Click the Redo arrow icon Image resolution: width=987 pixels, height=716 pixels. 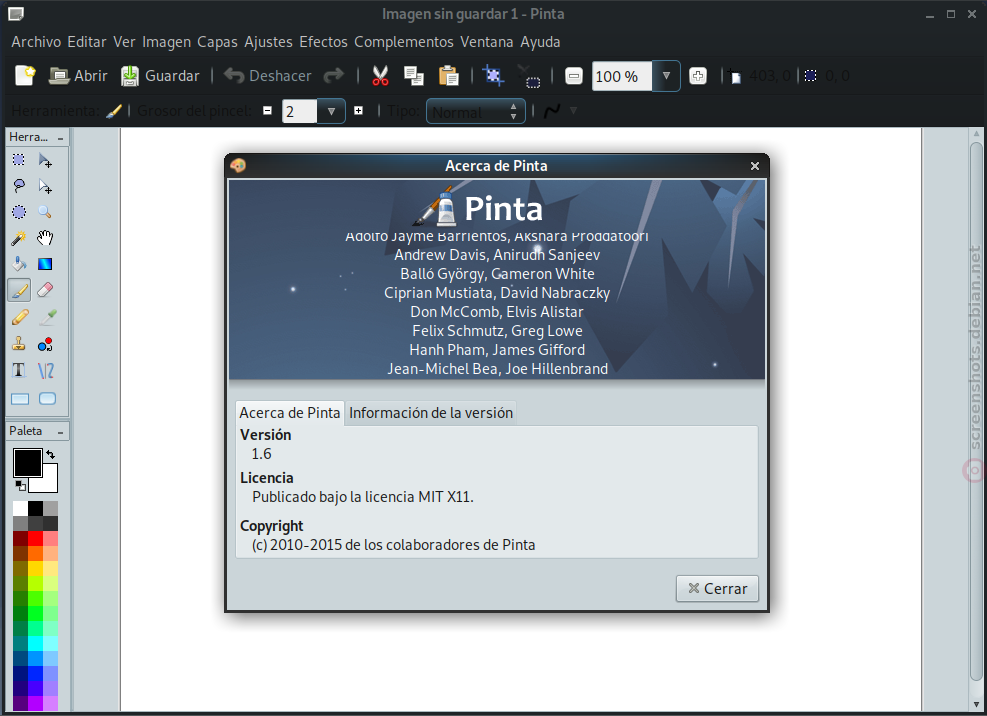(334, 76)
